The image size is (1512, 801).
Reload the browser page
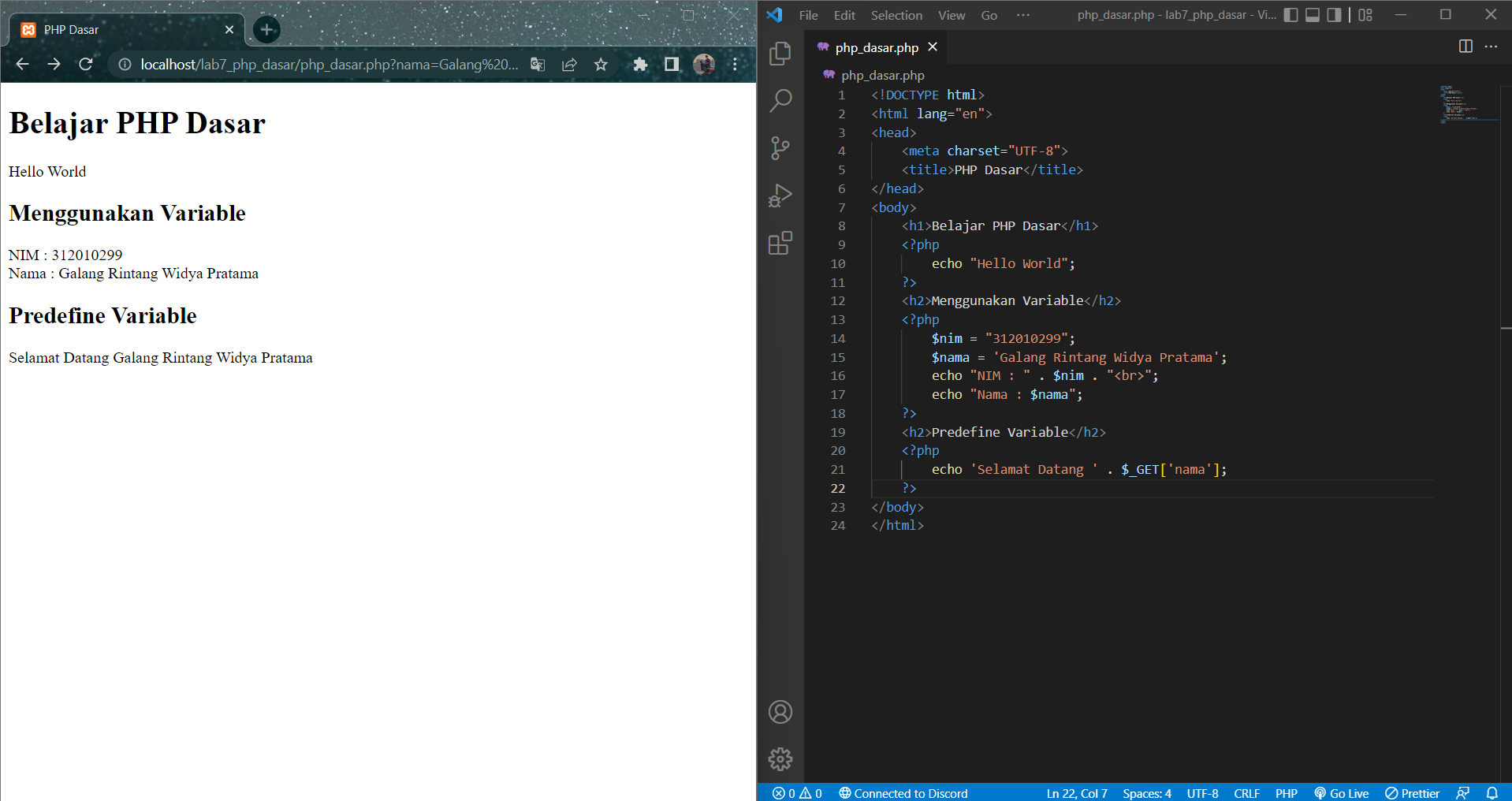(x=86, y=64)
